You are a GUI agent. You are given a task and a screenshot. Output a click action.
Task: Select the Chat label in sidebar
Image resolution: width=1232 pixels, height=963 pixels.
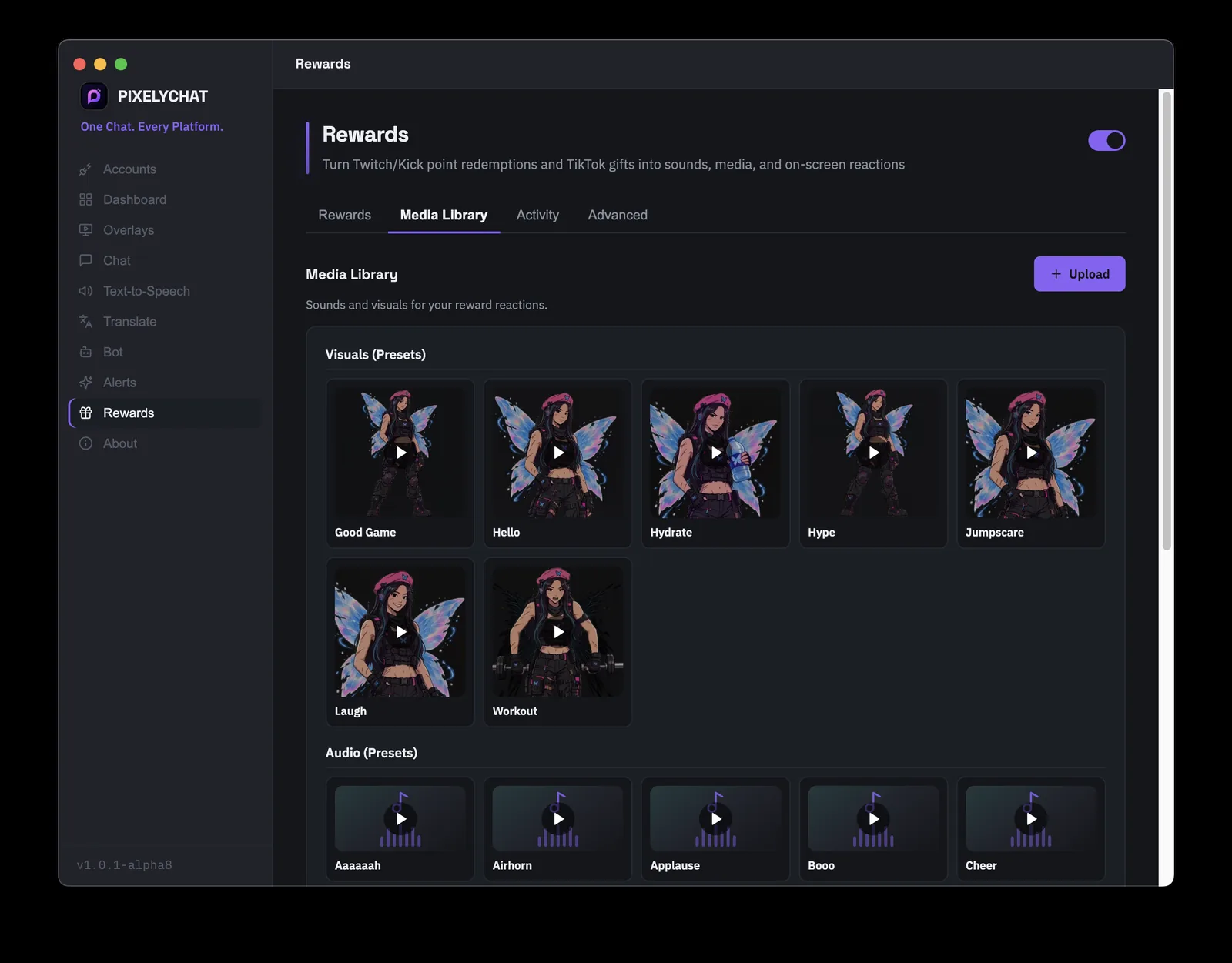click(x=117, y=260)
